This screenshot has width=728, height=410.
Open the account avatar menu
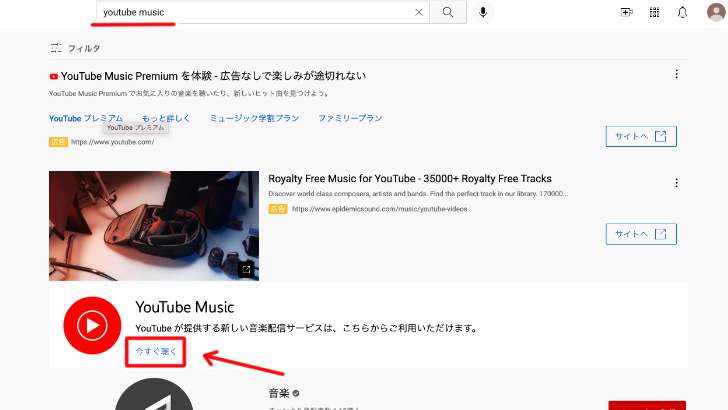(x=716, y=12)
